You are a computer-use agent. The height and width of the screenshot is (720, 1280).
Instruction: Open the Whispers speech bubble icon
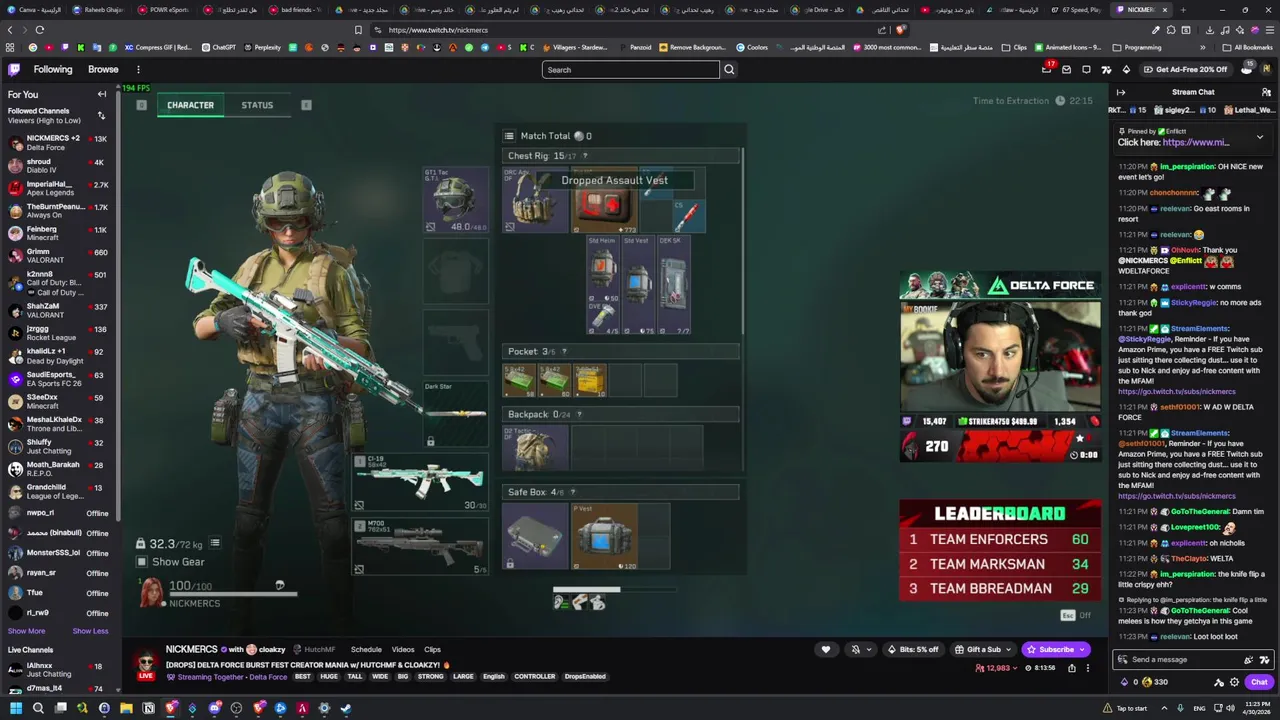tap(1086, 69)
